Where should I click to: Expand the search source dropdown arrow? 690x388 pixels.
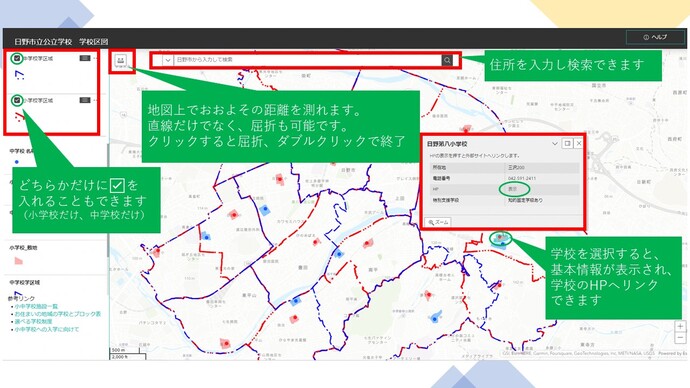[x=167, y=60]
